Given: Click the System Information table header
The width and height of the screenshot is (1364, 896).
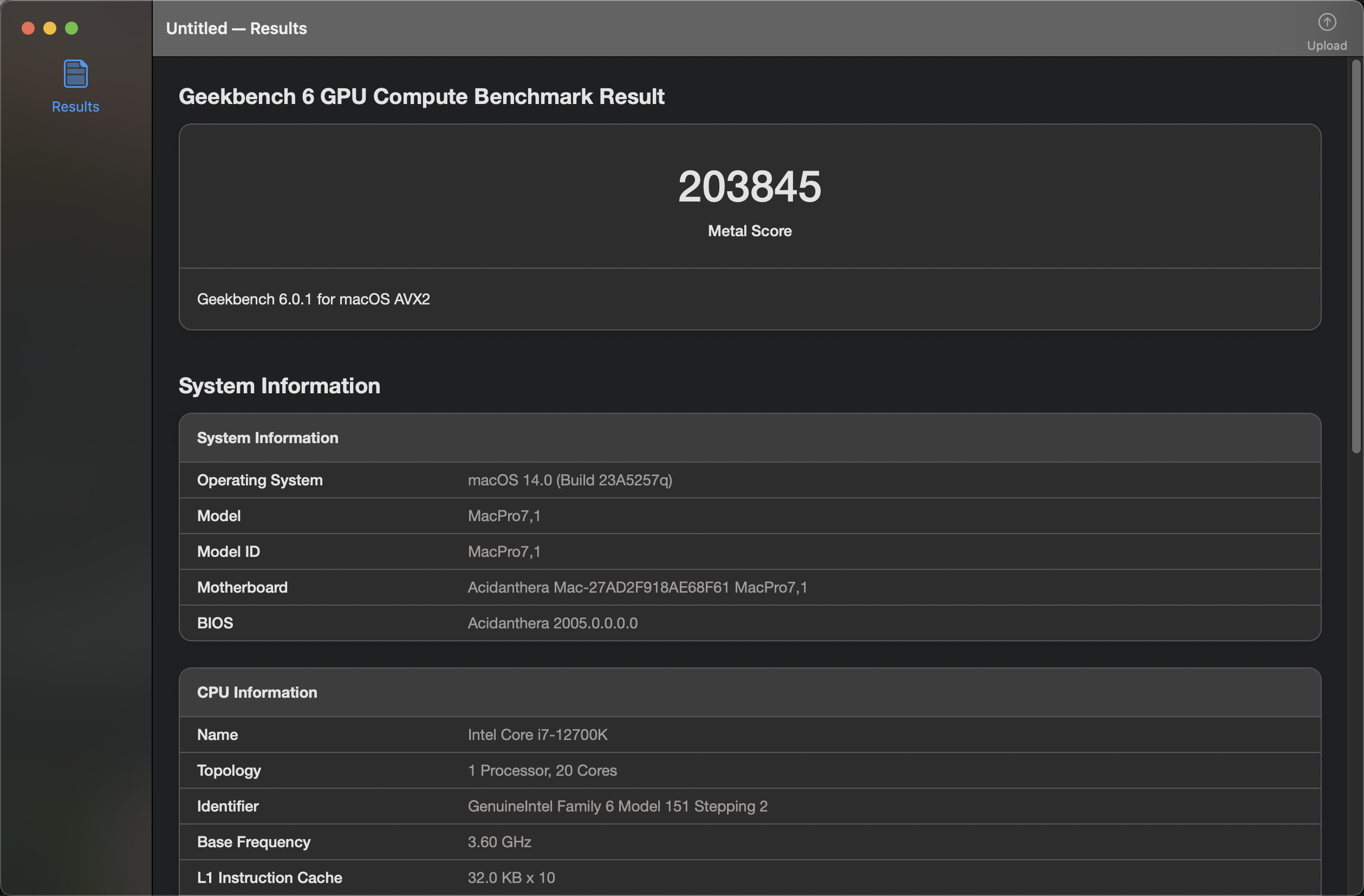Looking at the screenshot, I should coord(267,437).
